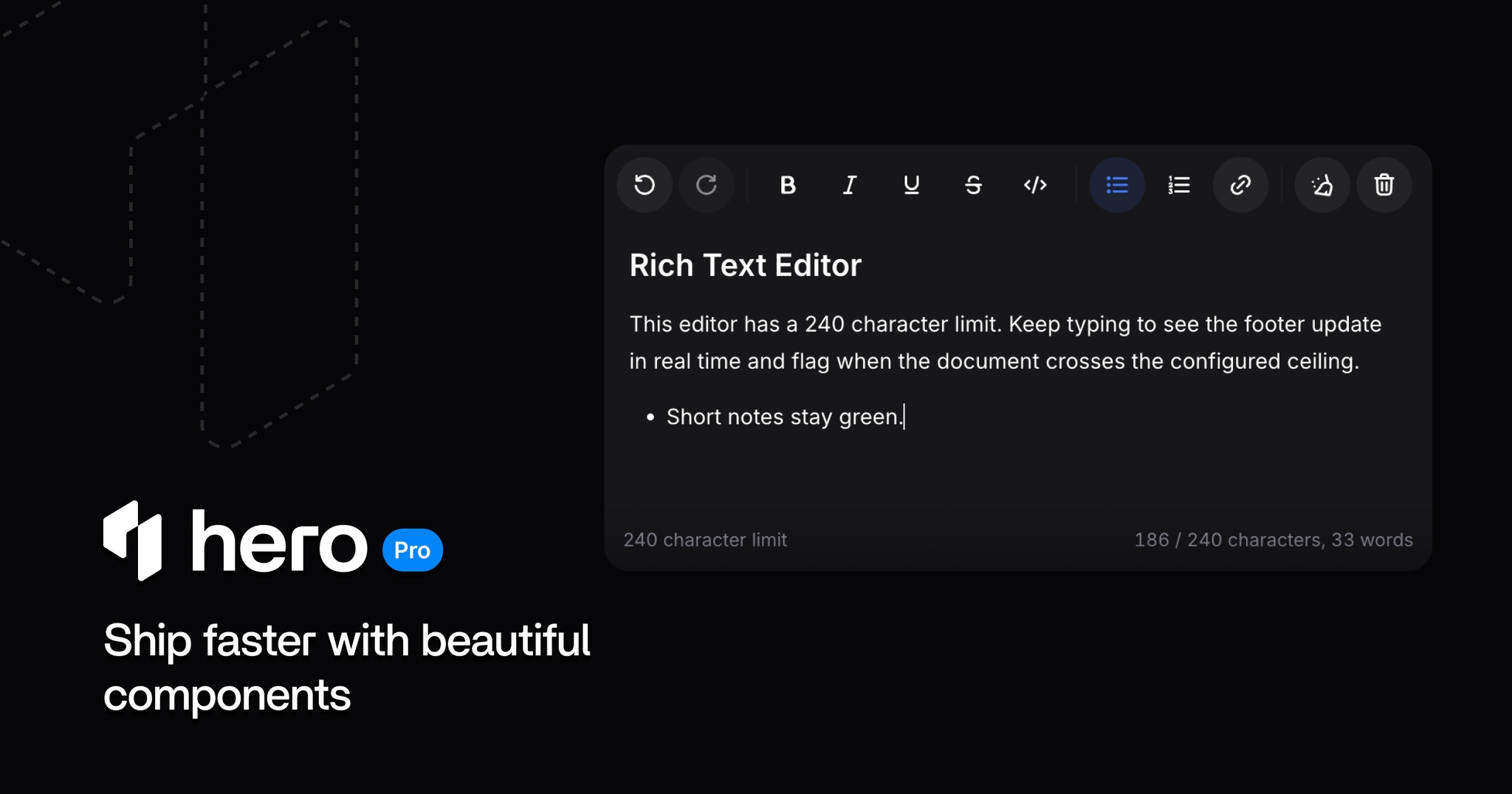The height and width of the screenshot is (794, 1512).
Task: Place cursor in 'Short notes stay green.' bullet
Action: (784, 417)
